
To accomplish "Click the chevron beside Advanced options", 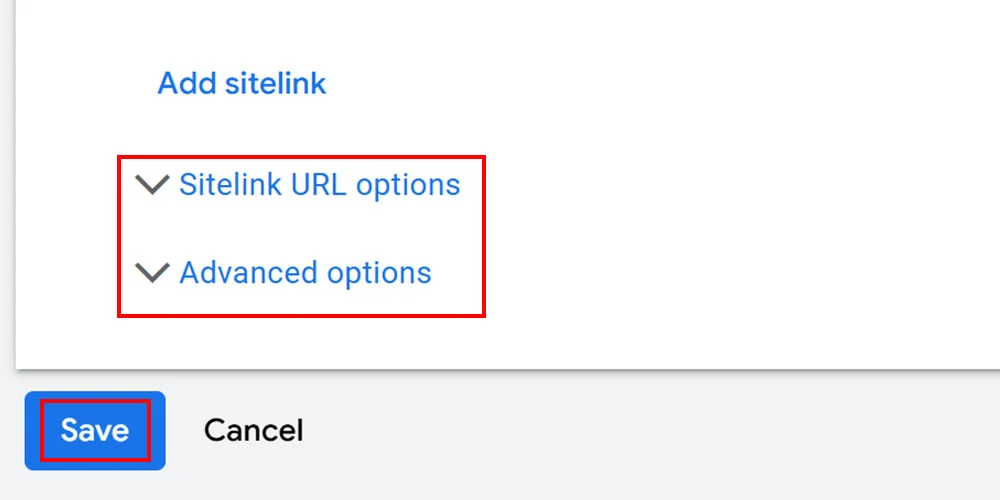I will tap(152, 273).
